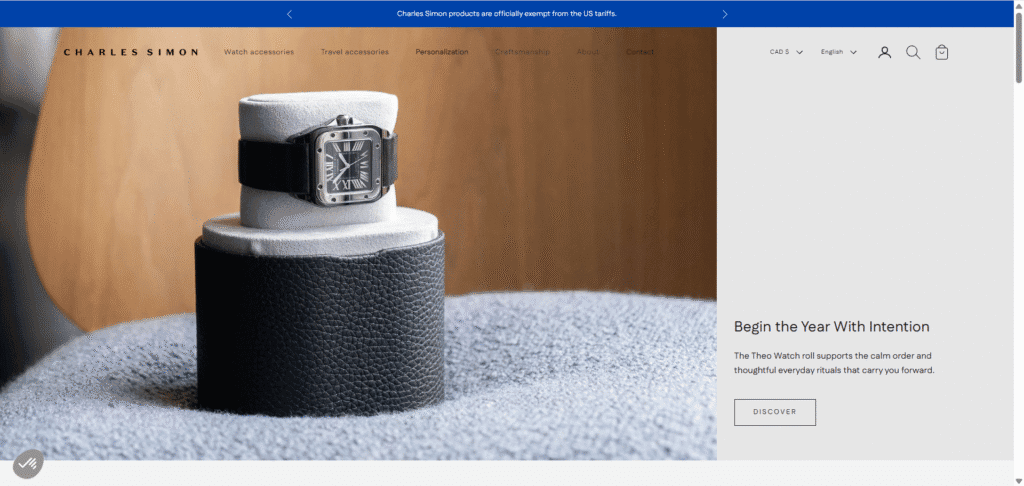1024x486 pixels.
Task: Open Travel accessories menu
Action: pyautogui.click(x=355, y=52)
